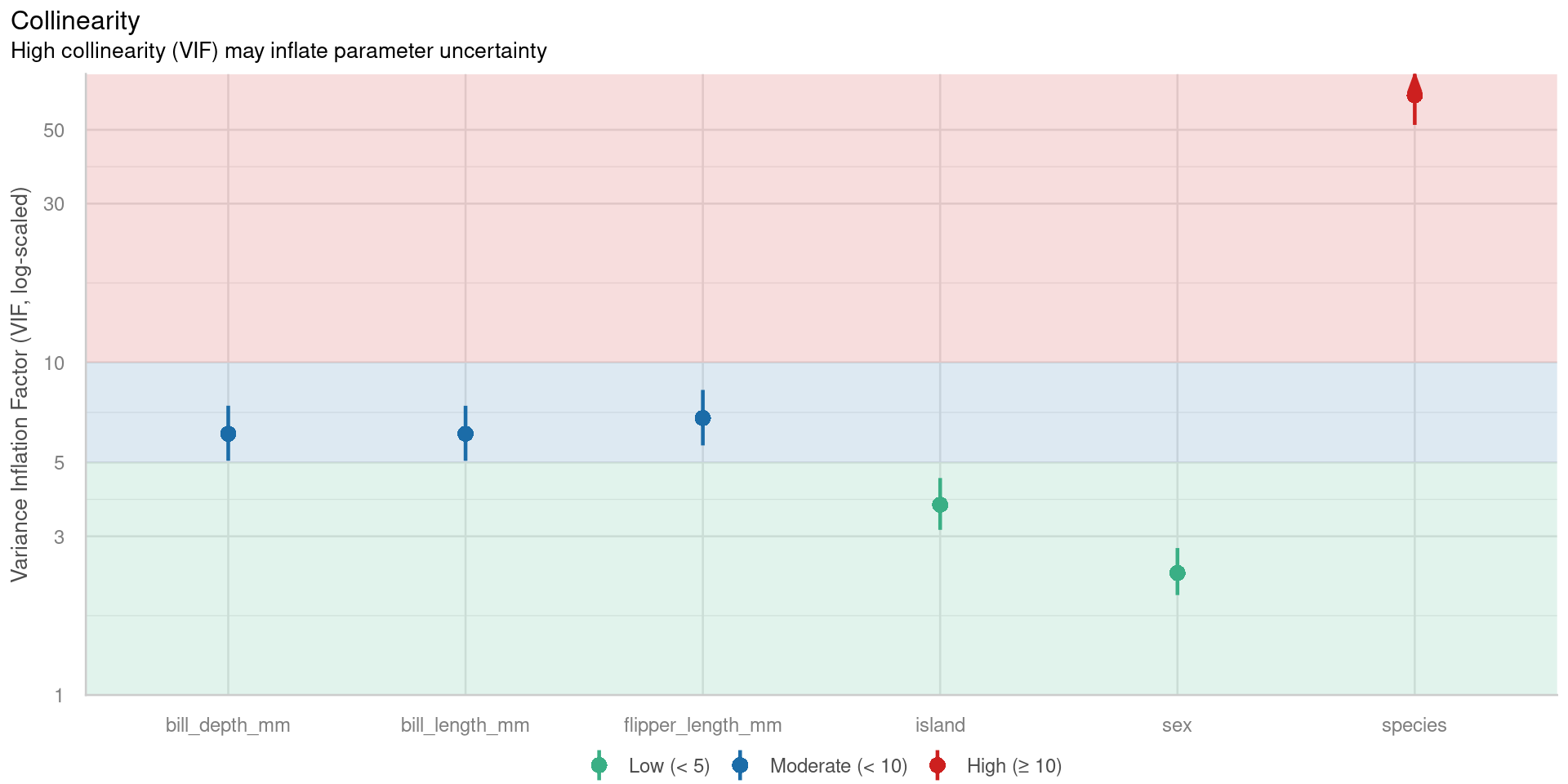Click the bill_length_mm blue data point
Image resolution: width=1568 pixels, height=784 pixels.
pyautogui.click(x=465, y=434)
